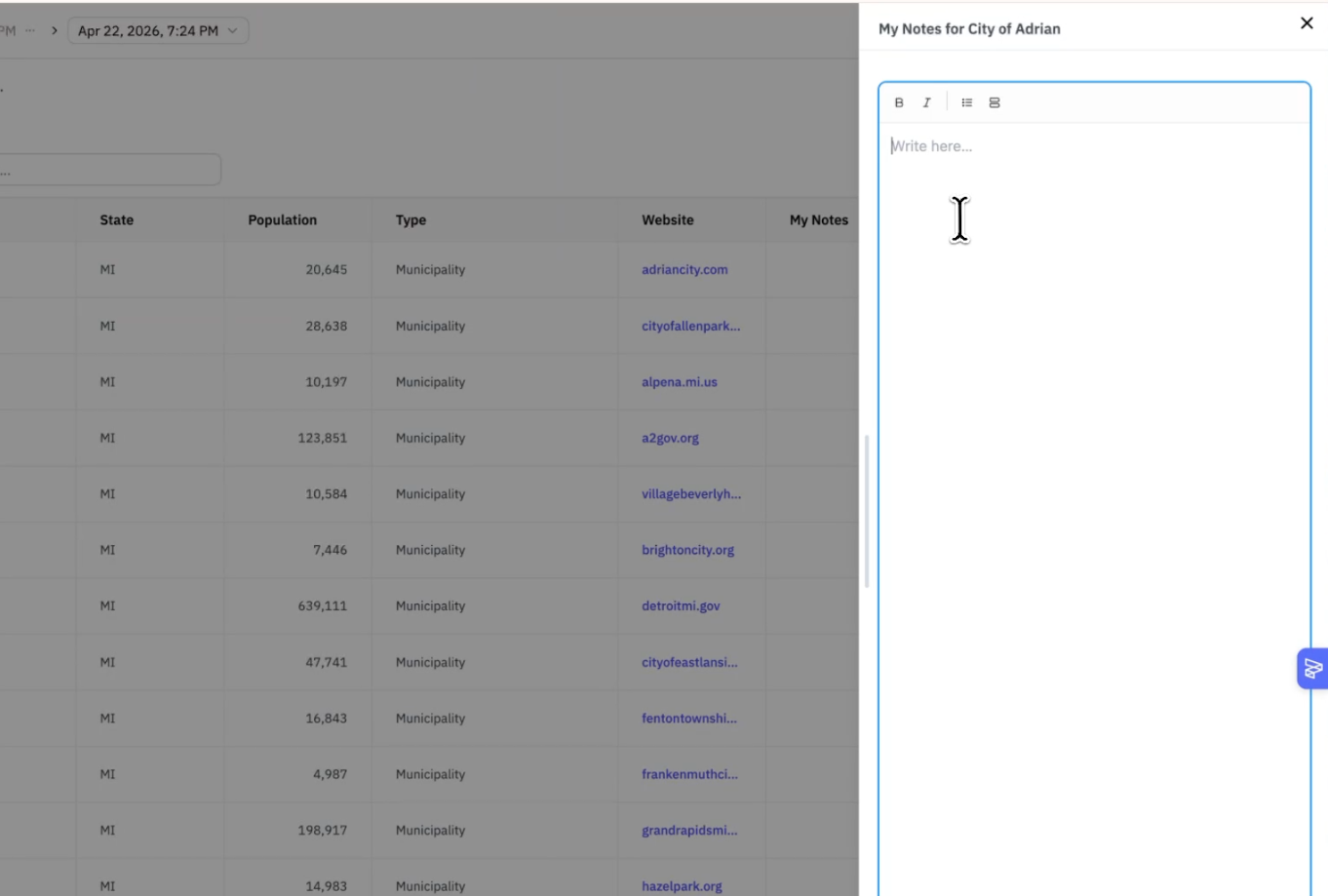The image size is (1328, 896).
Task: Open the detroitmi.gov link
Action: [x=681, y=606]
